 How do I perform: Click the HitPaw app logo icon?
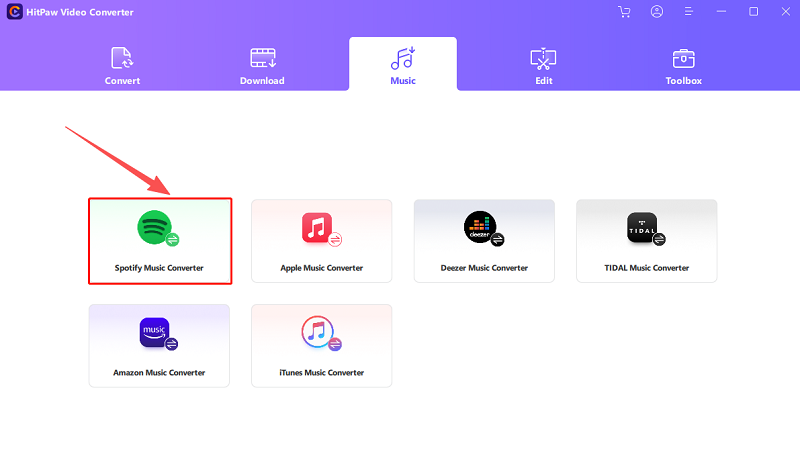tap(14, 12)
